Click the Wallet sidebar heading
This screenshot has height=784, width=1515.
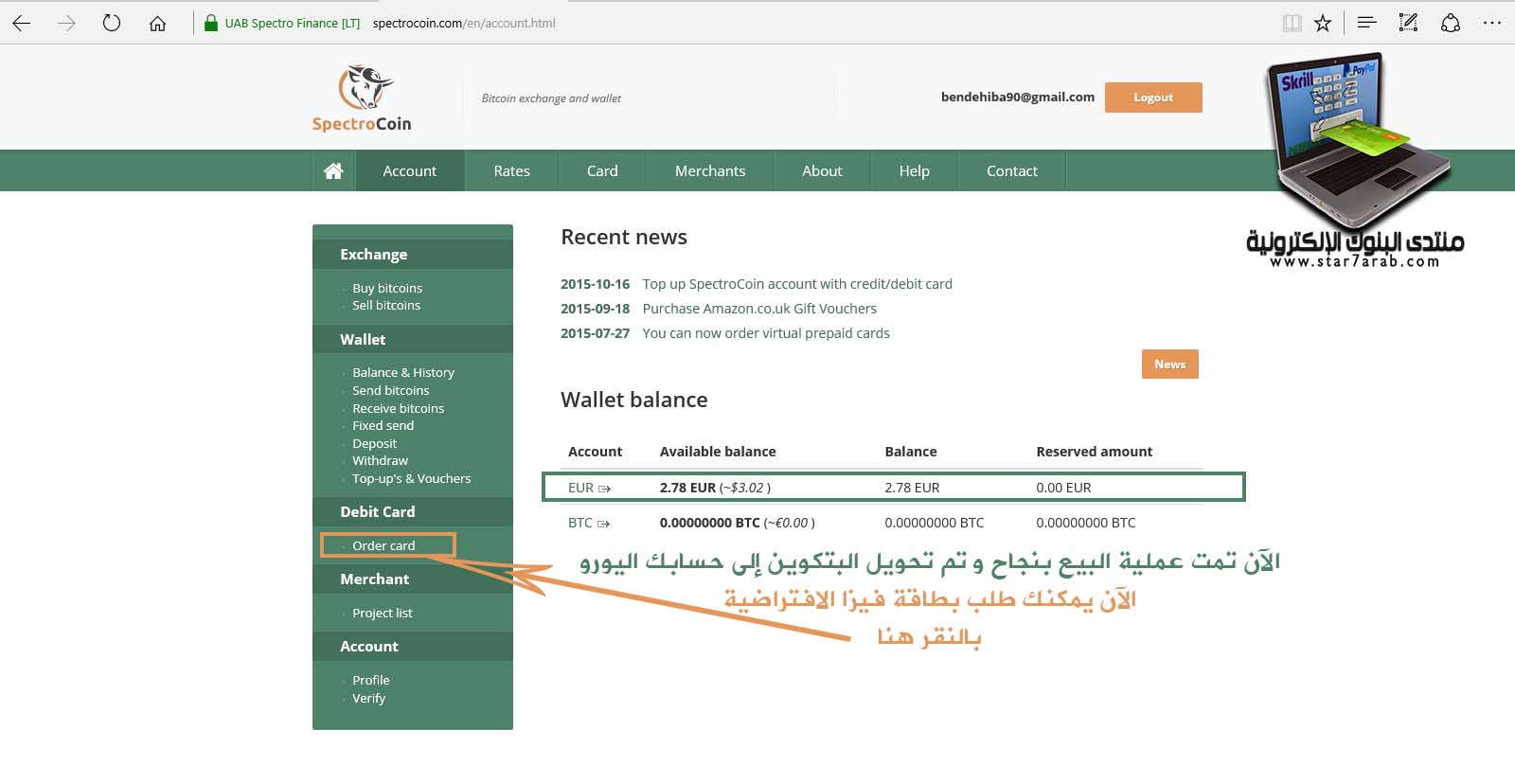click(x=363, y=339)
